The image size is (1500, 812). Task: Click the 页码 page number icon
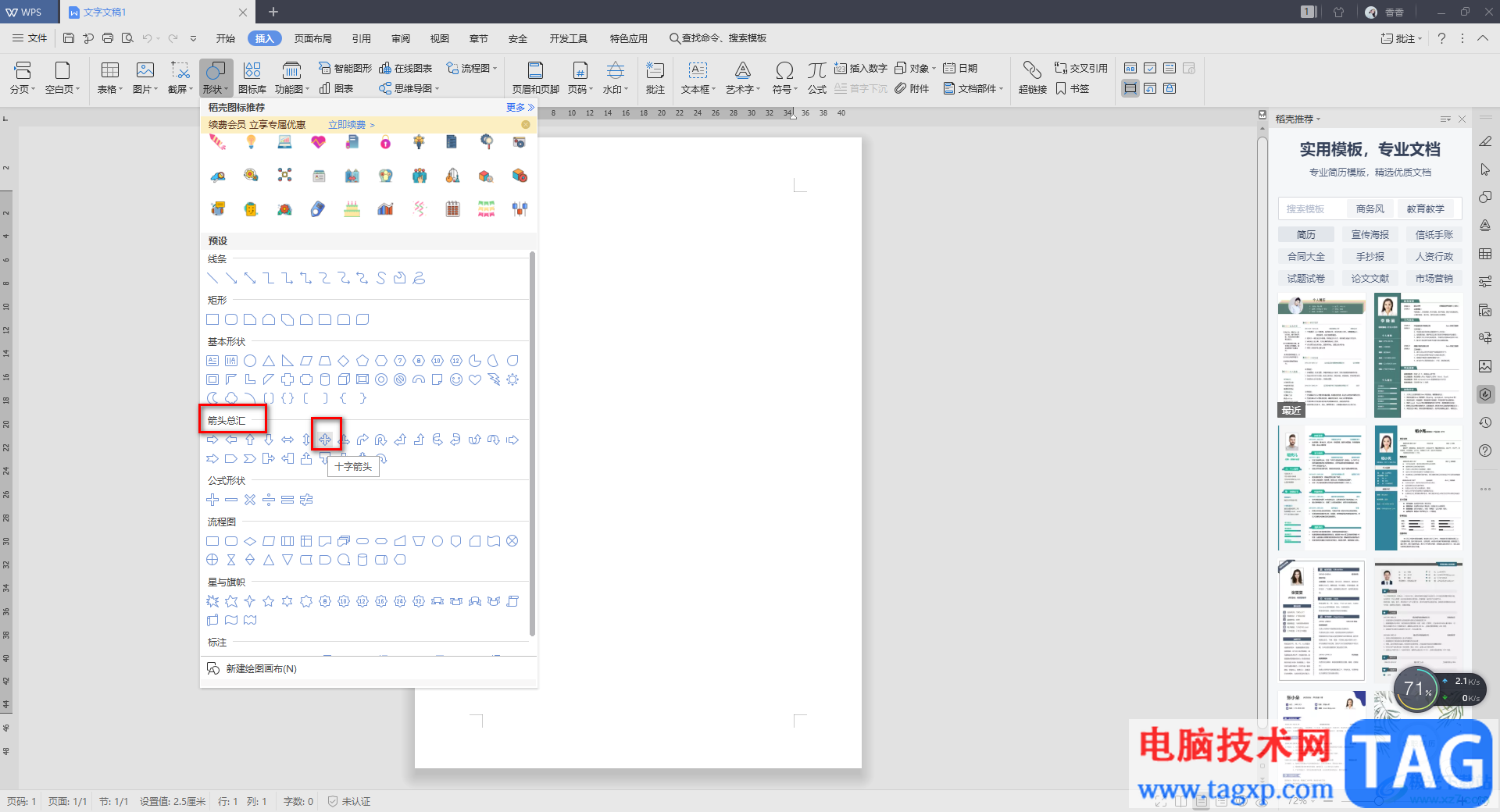(x=580, y=78)
